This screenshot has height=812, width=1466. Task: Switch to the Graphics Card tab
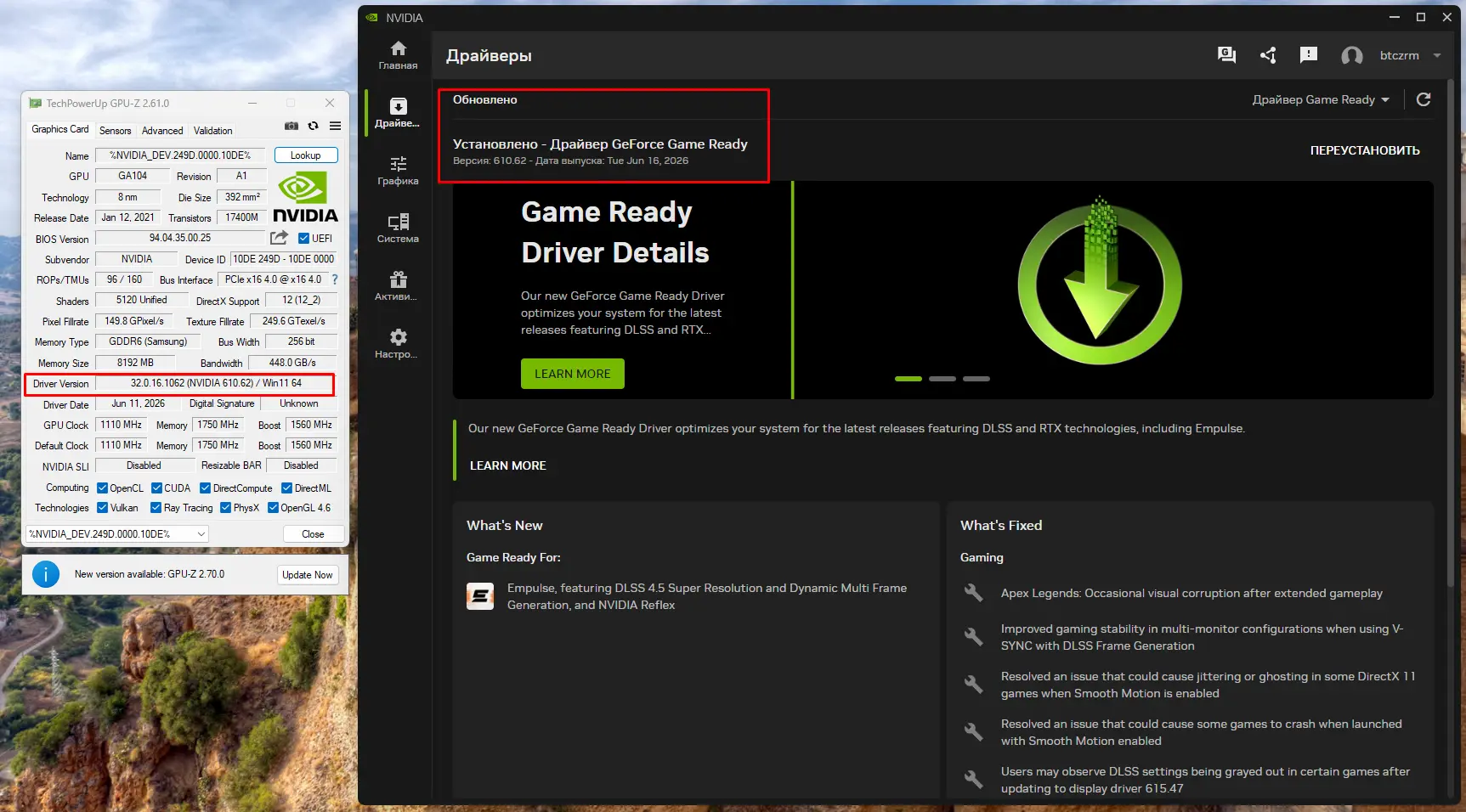(x=60, y=129)
